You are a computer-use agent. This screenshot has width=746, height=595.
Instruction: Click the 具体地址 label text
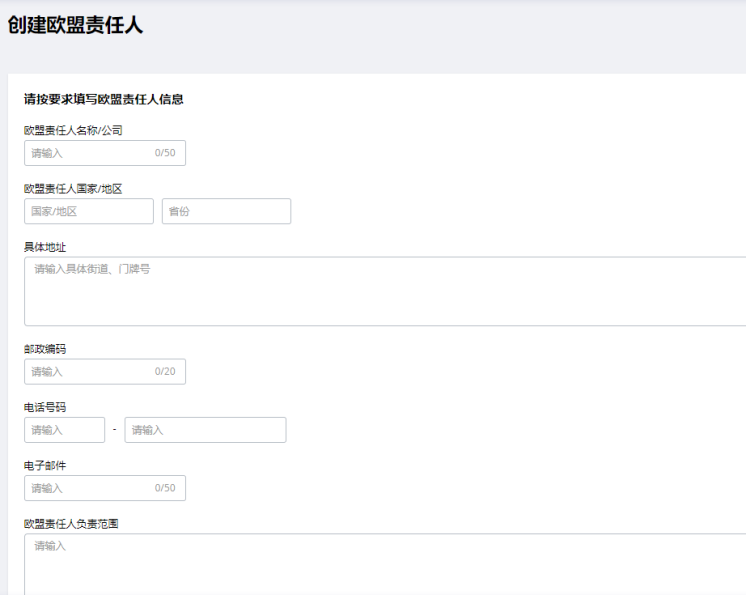tap(45, 247)
